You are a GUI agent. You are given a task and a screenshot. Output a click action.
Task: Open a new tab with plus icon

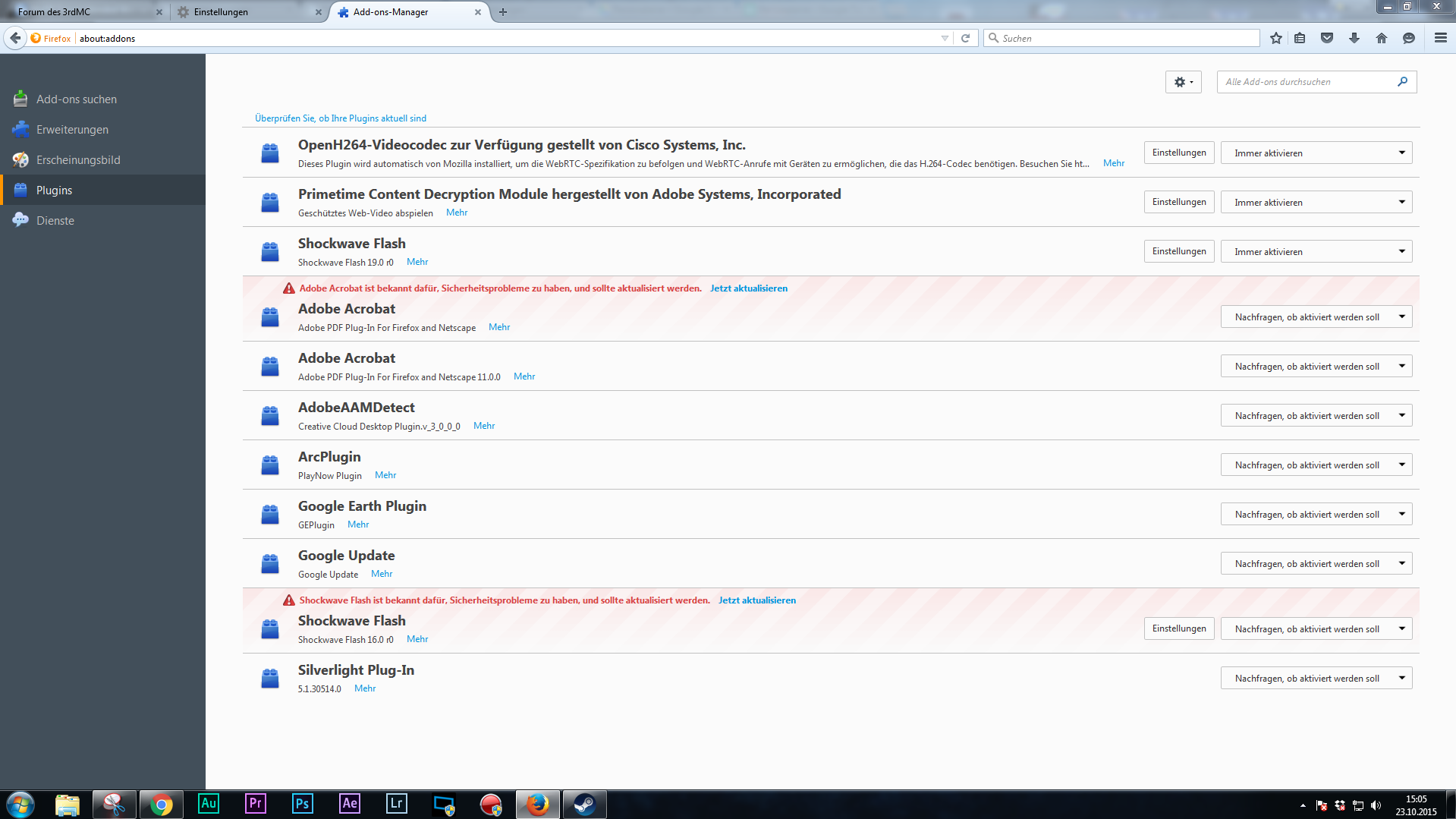pos(503,12)
